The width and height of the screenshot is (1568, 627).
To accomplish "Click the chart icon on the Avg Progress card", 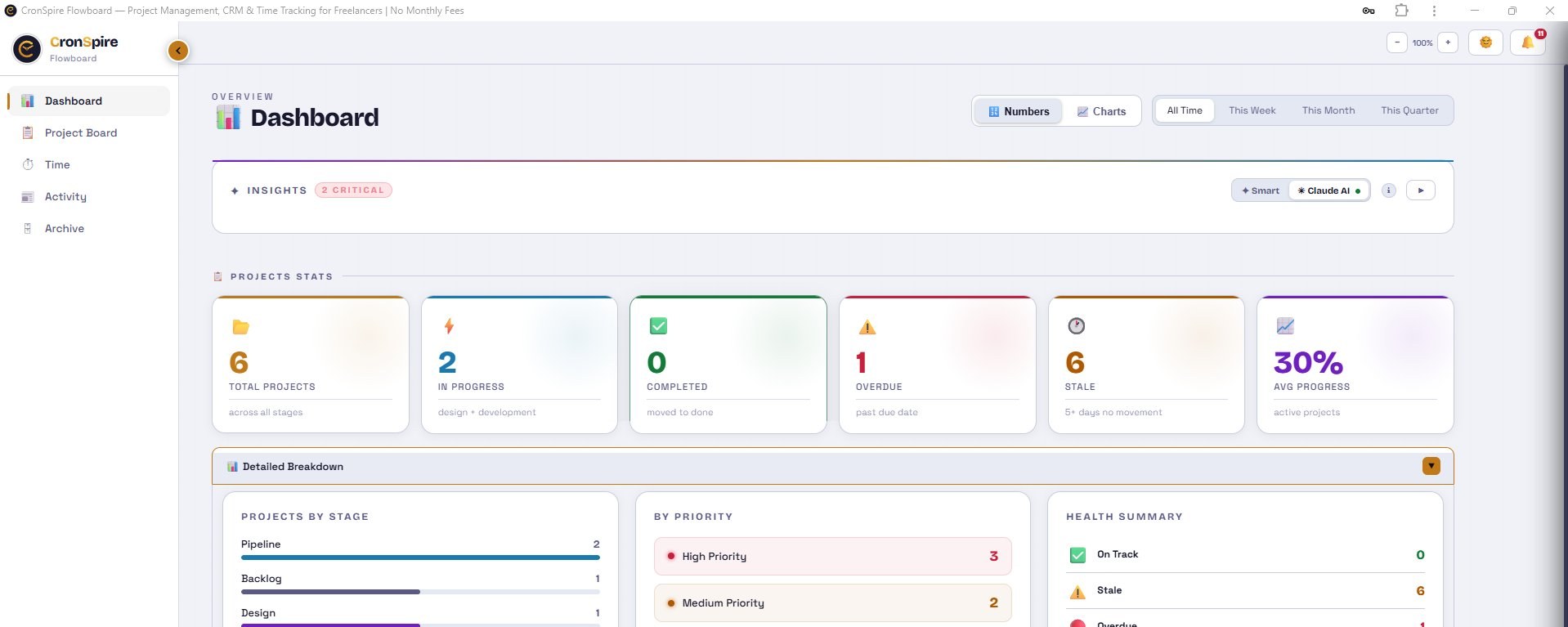I will [x=1285, y=326].
